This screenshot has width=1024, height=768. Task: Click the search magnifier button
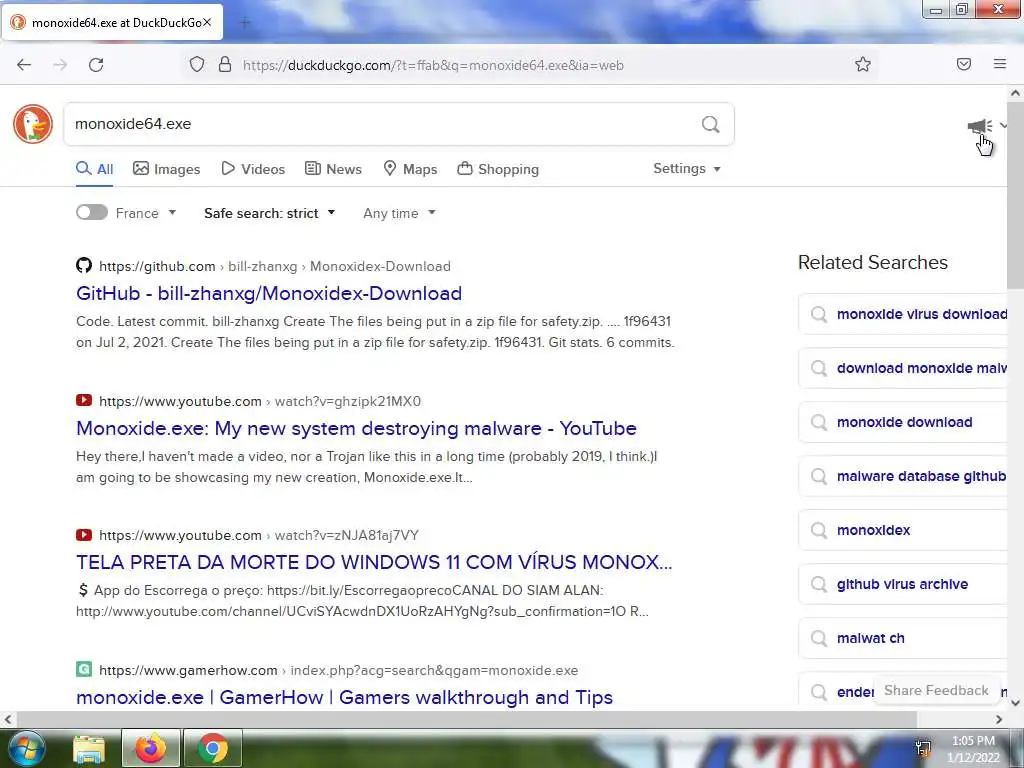[x=711, y=124]
